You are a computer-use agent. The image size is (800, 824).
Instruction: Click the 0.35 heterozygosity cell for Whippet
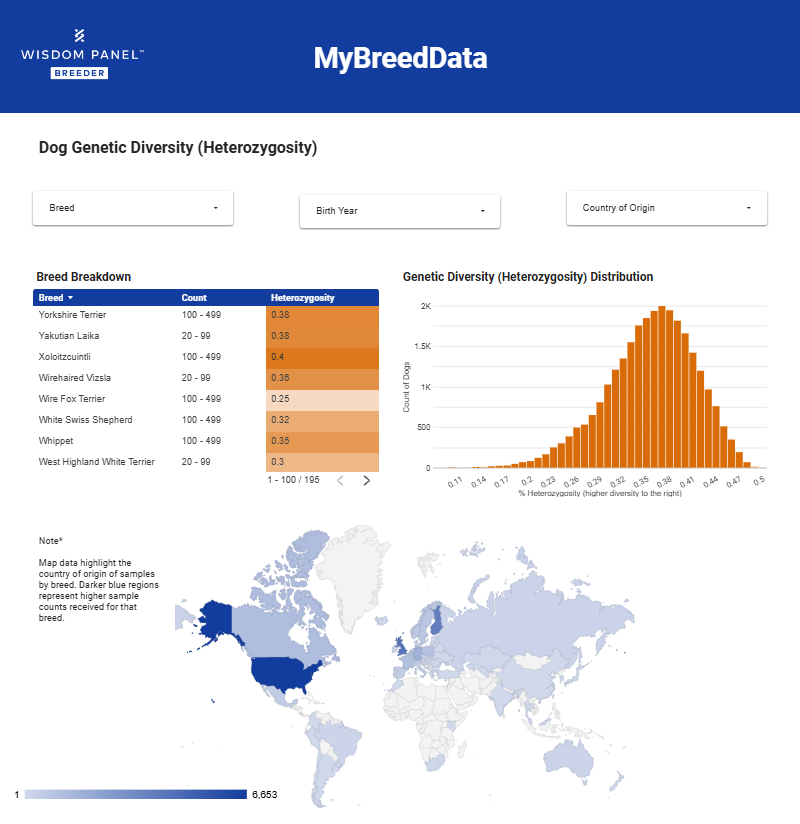click(322, 442)
